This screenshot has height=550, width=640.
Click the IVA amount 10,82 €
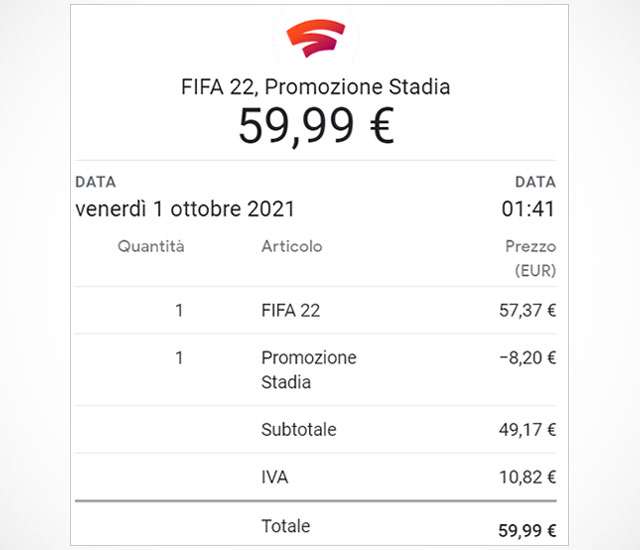click(527, 479)
